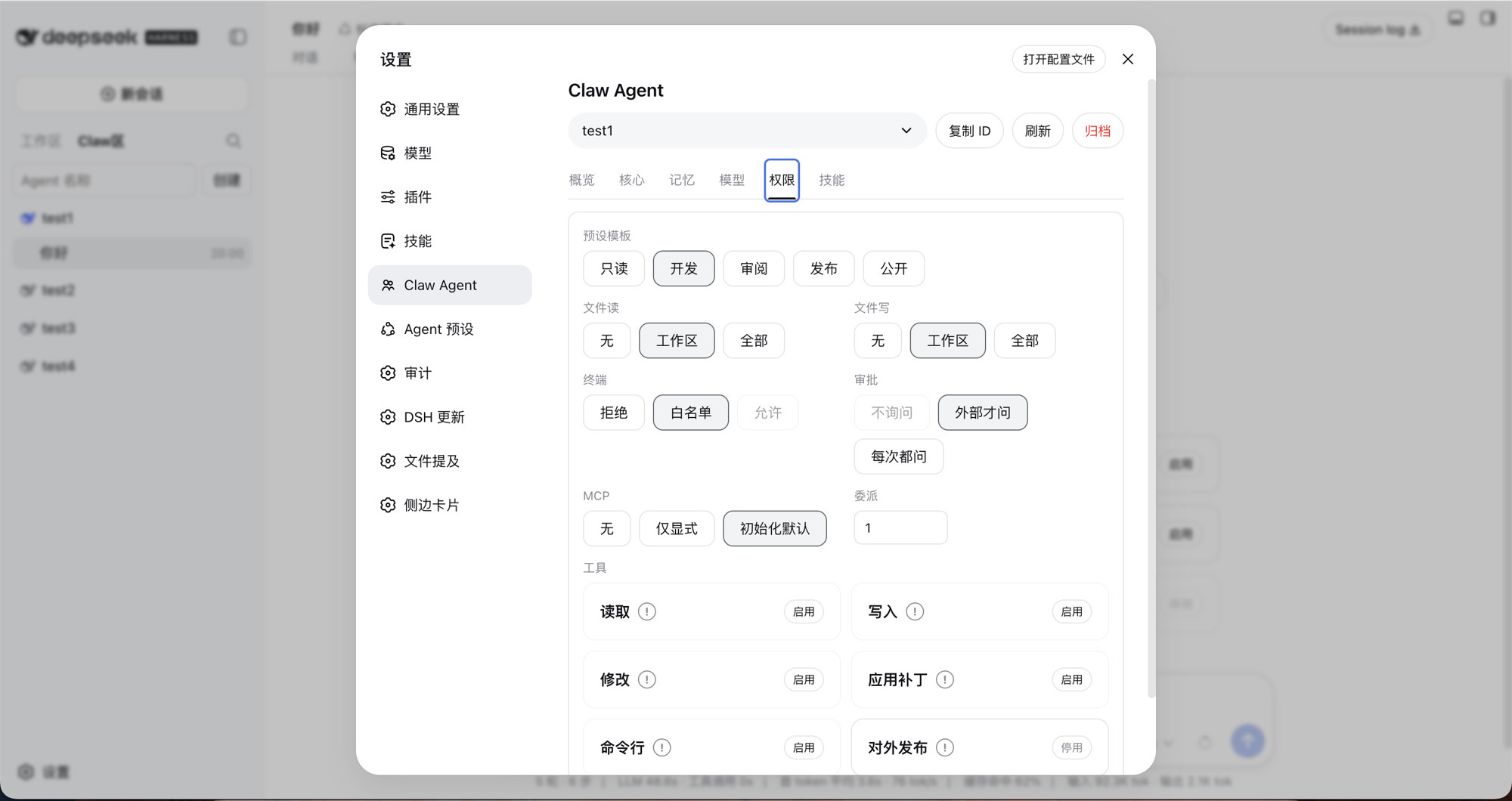Screen dimensions: 1512x801
Task: Toggle the 读取 tool 启用 switch
Action: pyautogui.click(x=804, y=611)
